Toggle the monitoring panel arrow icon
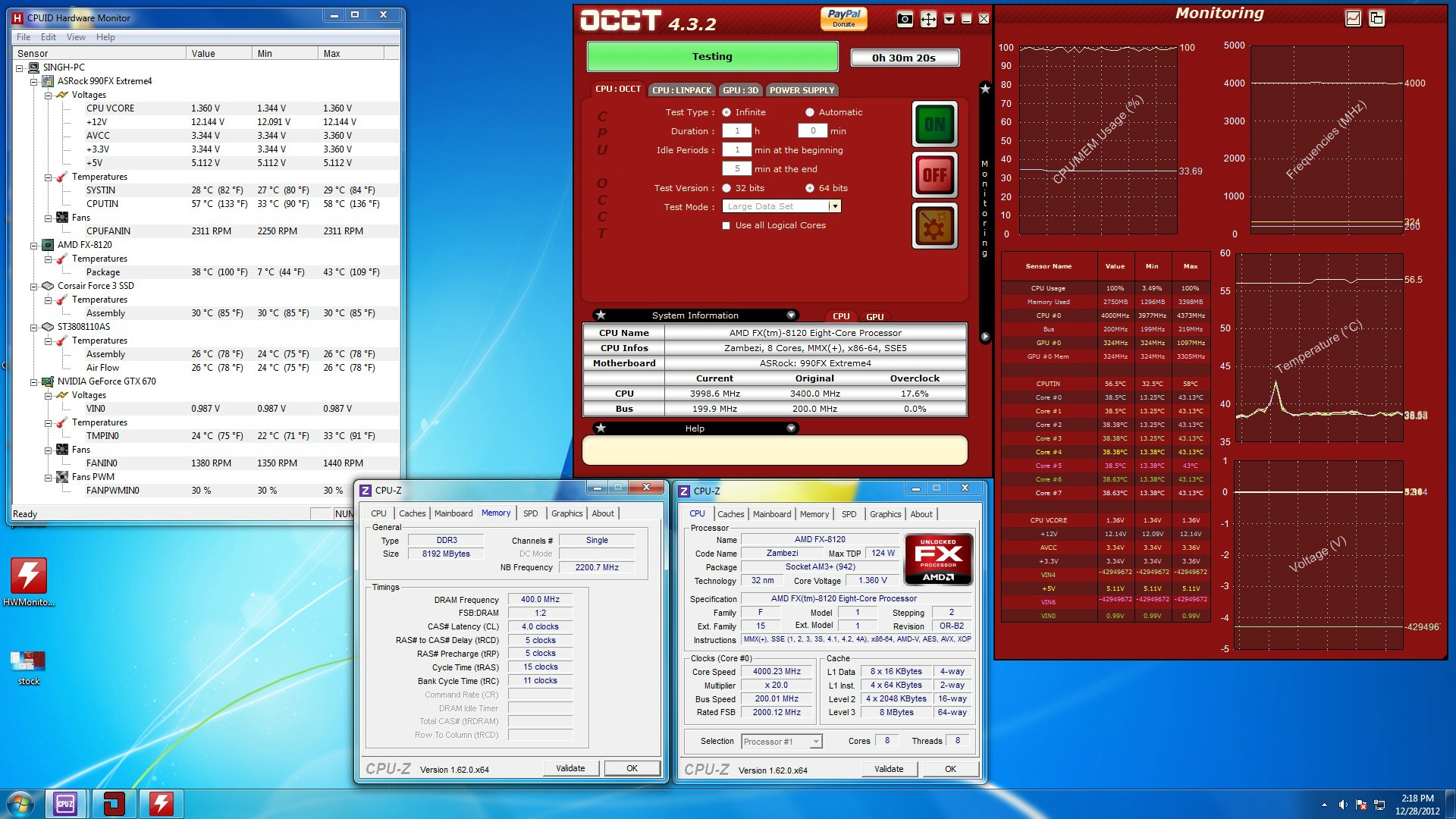The image size is (1456, 819). 985,336
